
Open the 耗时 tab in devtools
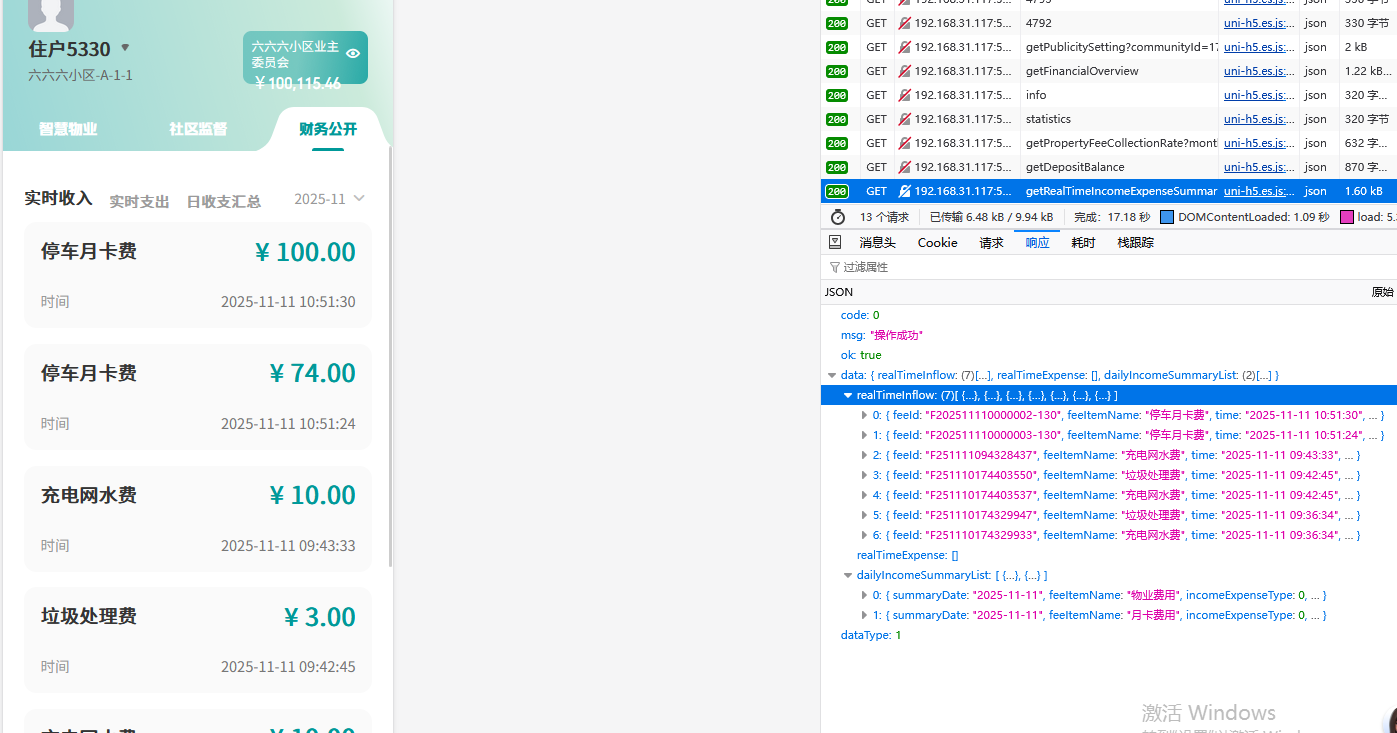click(1083, 241)
